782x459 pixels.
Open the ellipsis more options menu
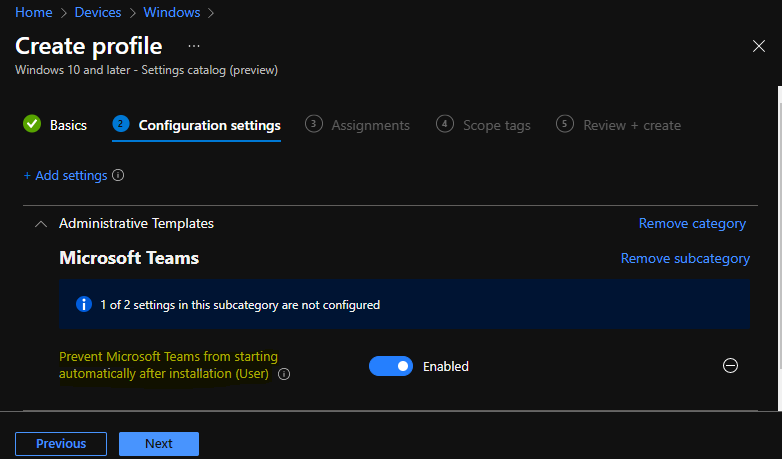pos(194,46)
